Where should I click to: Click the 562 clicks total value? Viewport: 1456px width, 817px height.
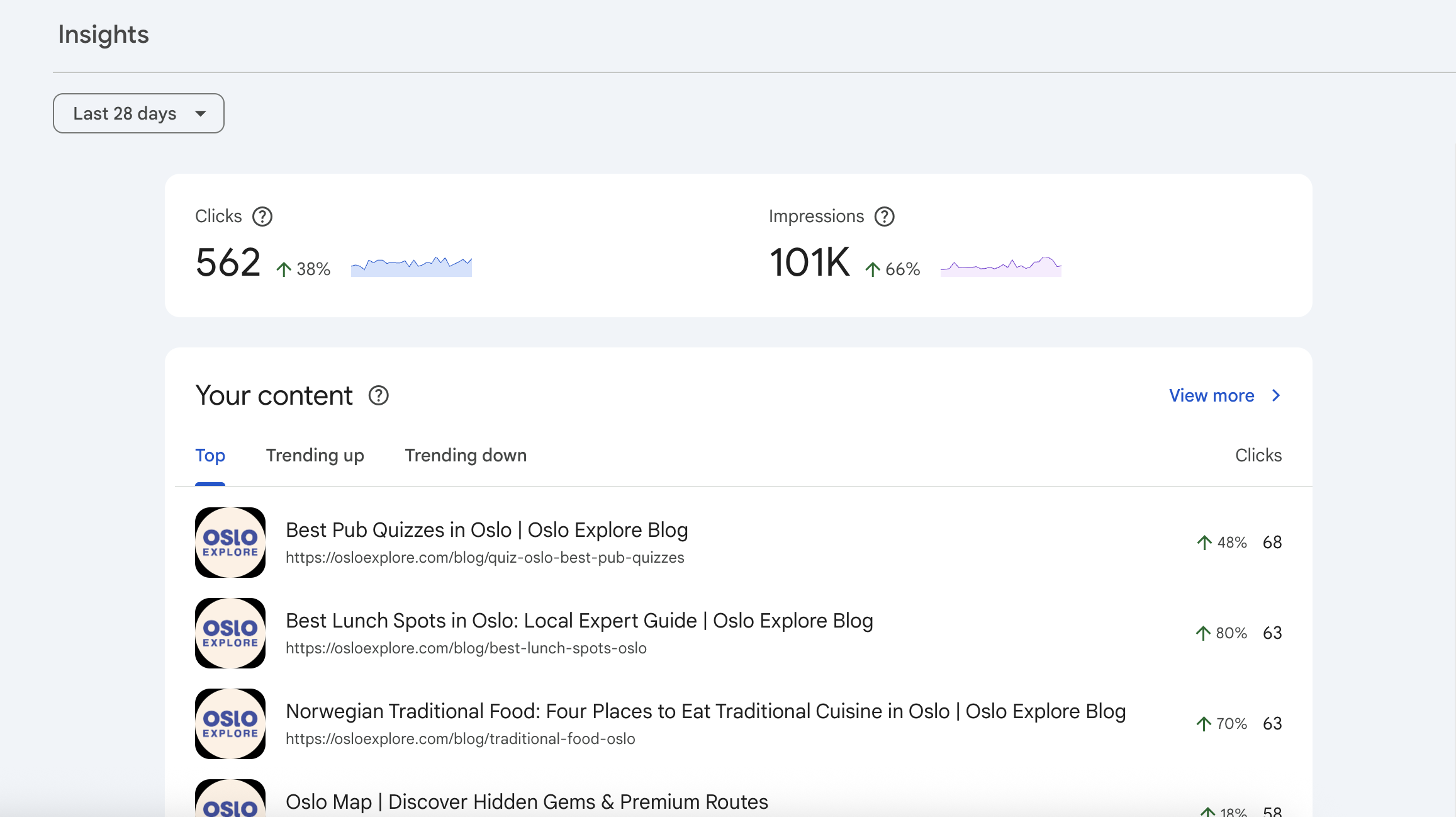(228, 262)
